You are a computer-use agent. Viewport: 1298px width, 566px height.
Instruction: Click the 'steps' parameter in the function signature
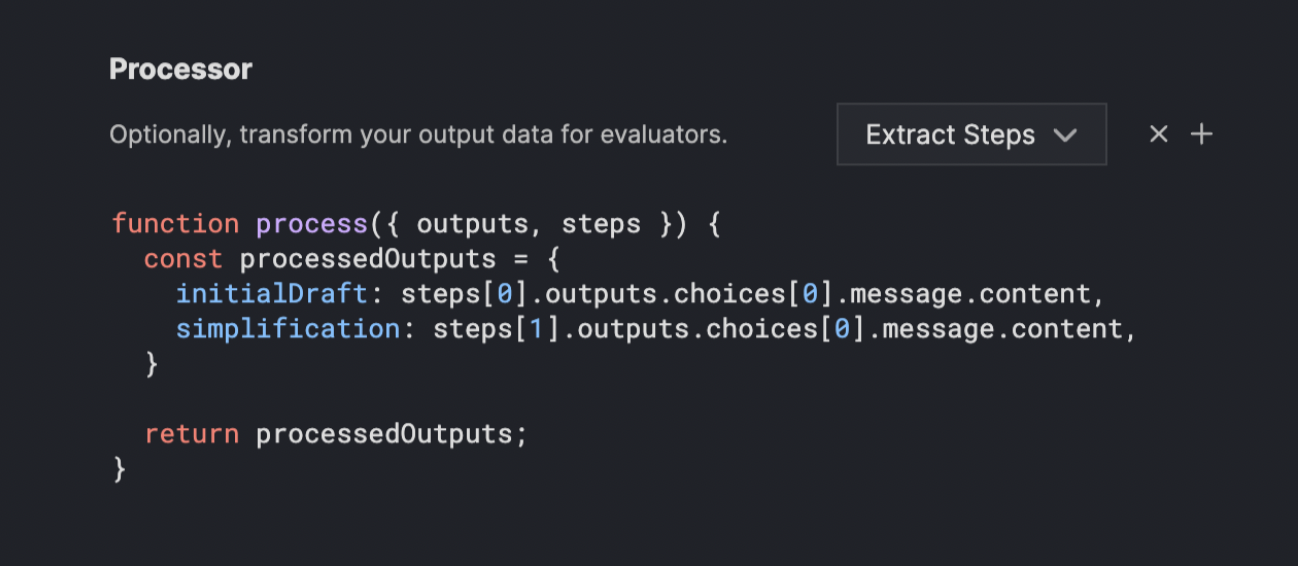(x=601, y=224)
